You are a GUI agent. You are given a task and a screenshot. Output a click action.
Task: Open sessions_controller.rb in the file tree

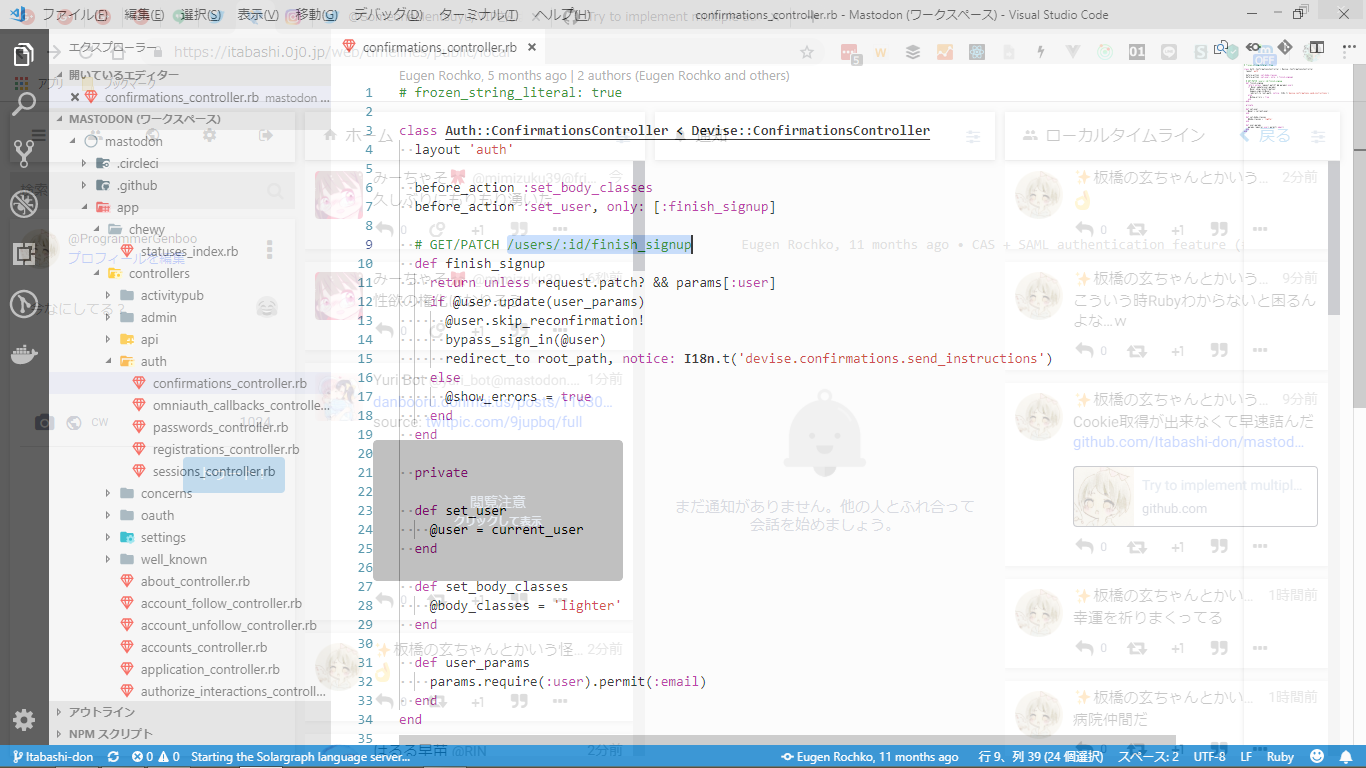[213, 471]
